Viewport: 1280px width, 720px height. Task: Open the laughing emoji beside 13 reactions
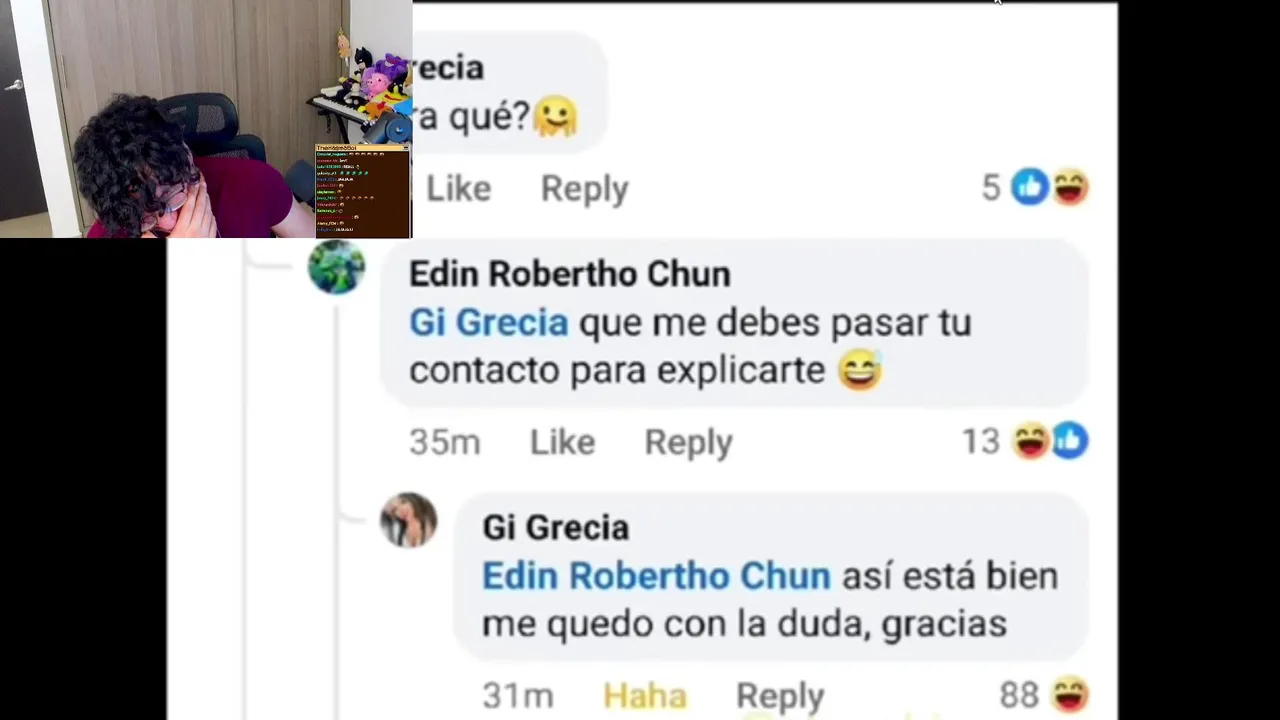click(x=1031, y=440)
